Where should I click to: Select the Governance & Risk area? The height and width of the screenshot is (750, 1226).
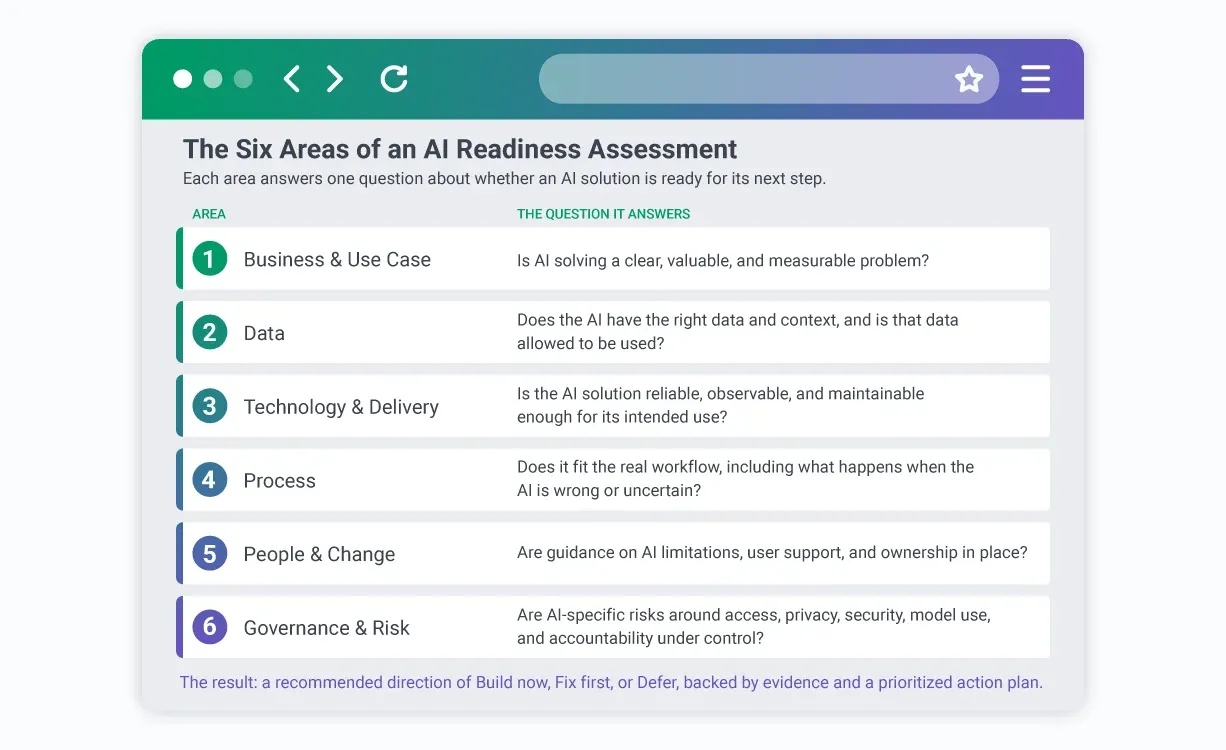(x=326, y=628)
